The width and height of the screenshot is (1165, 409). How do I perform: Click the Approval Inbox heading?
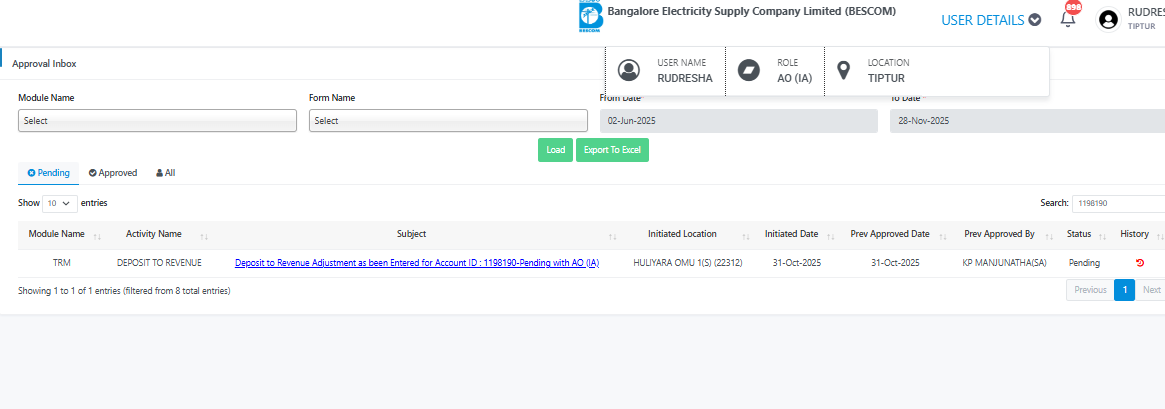pyautogui.click(x=44, y=64)
